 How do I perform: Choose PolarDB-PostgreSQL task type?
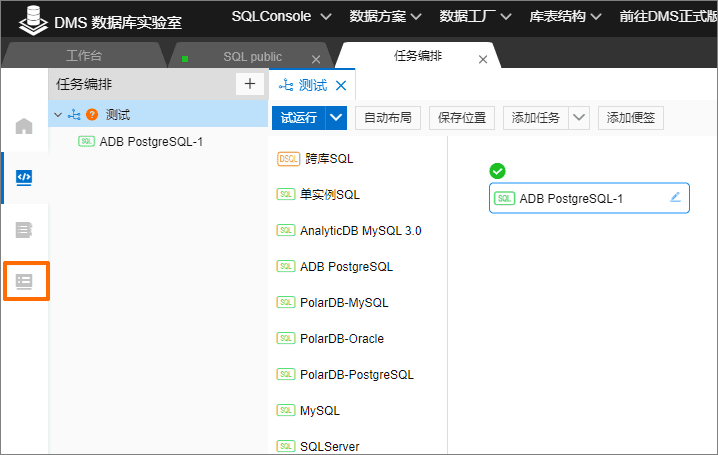pos(357,374)
